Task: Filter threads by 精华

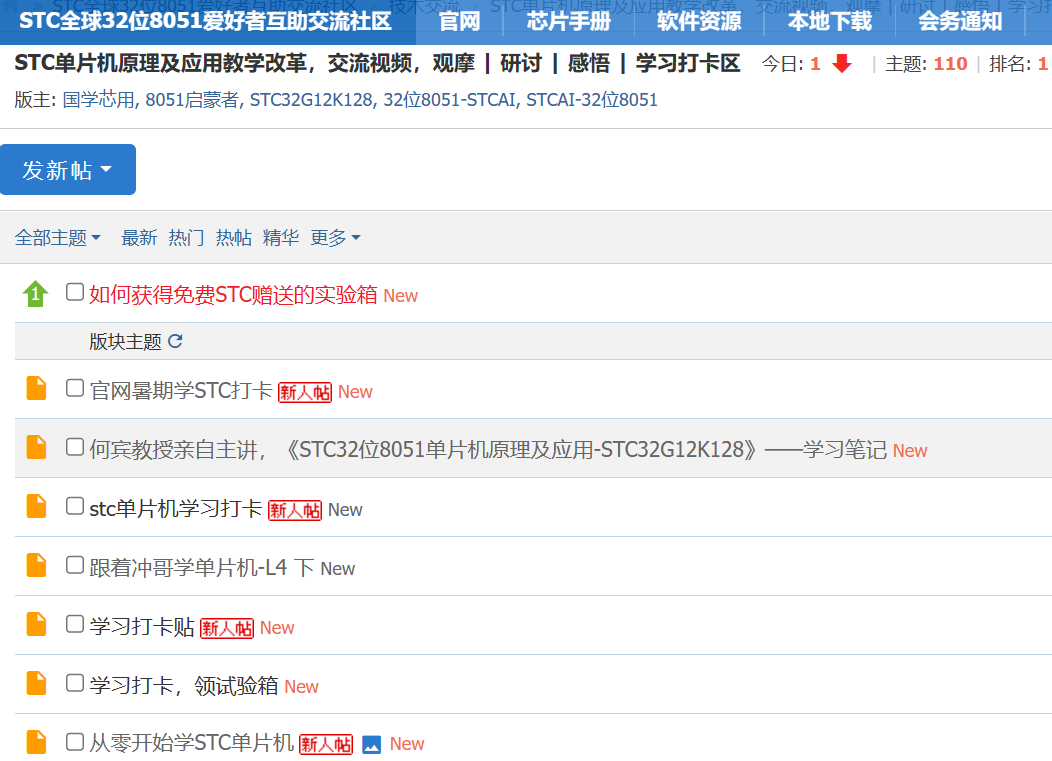Action: coord(281,238)
